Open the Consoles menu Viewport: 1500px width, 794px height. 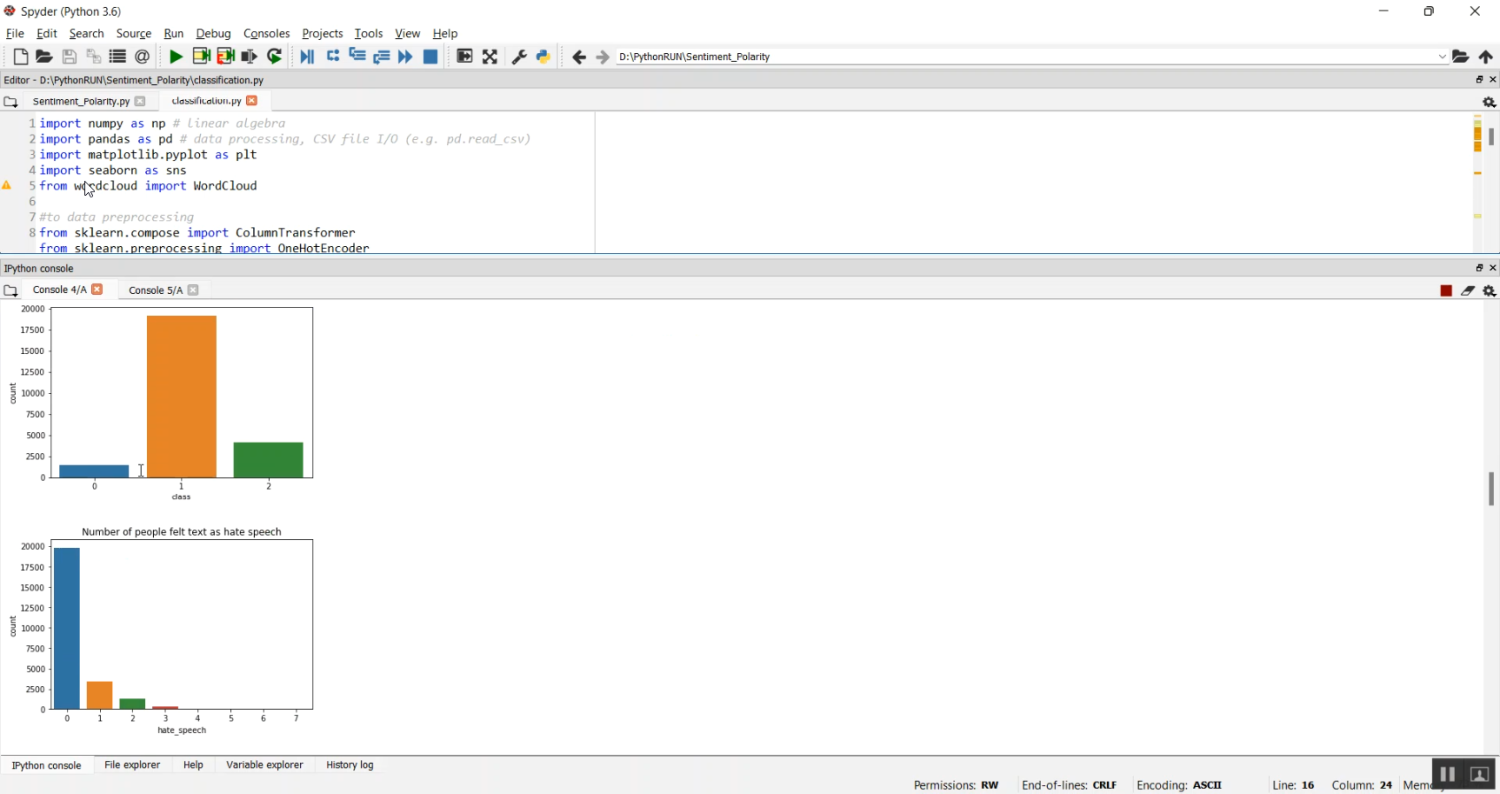[x=266, y=33]
